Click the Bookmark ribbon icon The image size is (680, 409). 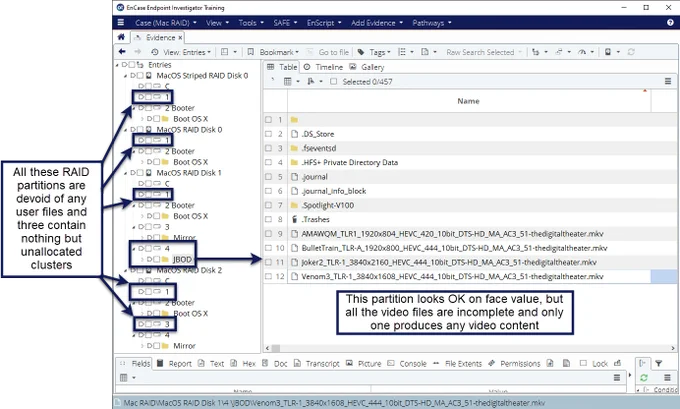[x=251, y=52]
